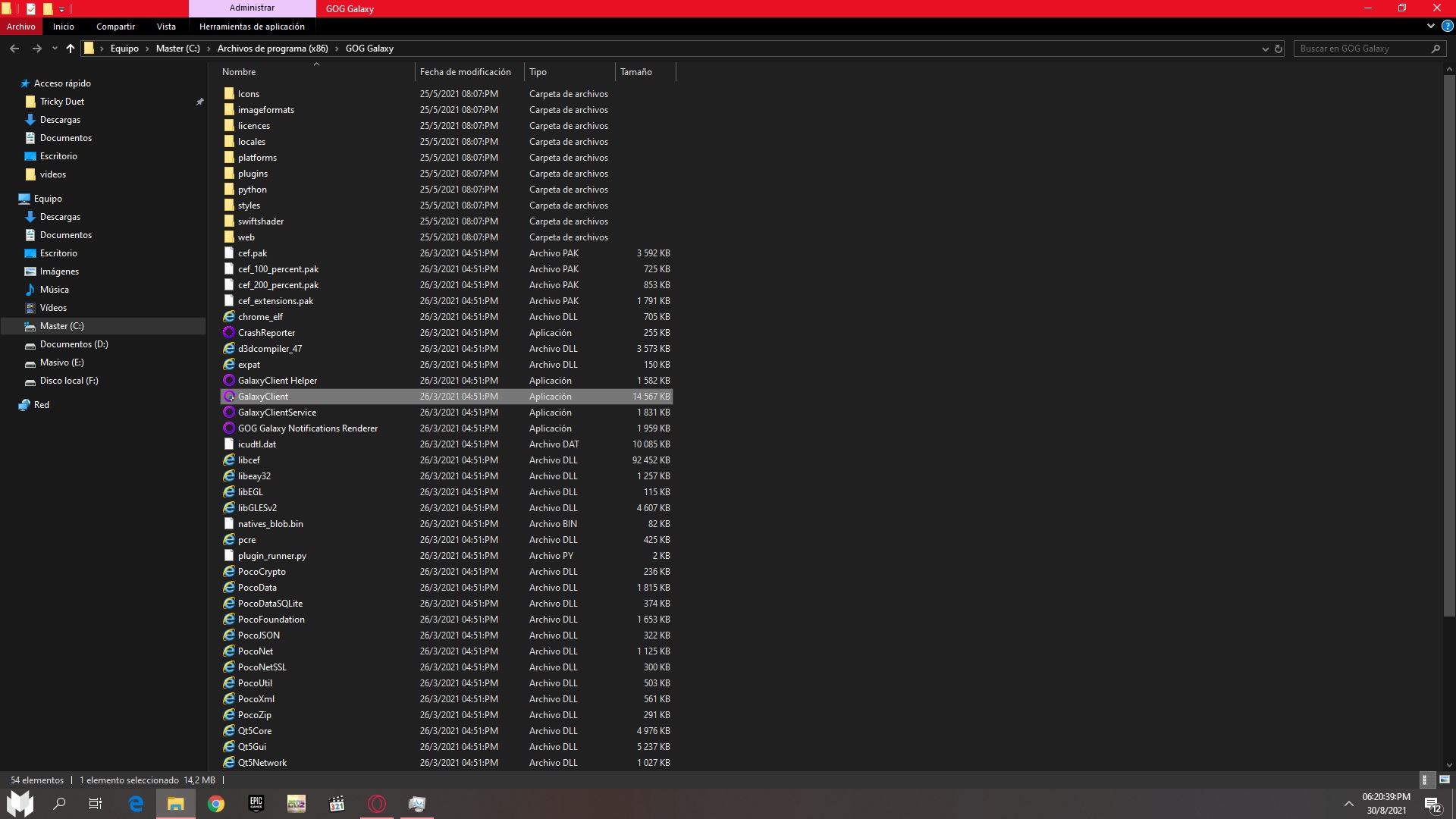The width and height of the screenshot is (1456, 819).
Task: Refresh the GOG Galaxy folder view
Action: tap(1279, 49)
